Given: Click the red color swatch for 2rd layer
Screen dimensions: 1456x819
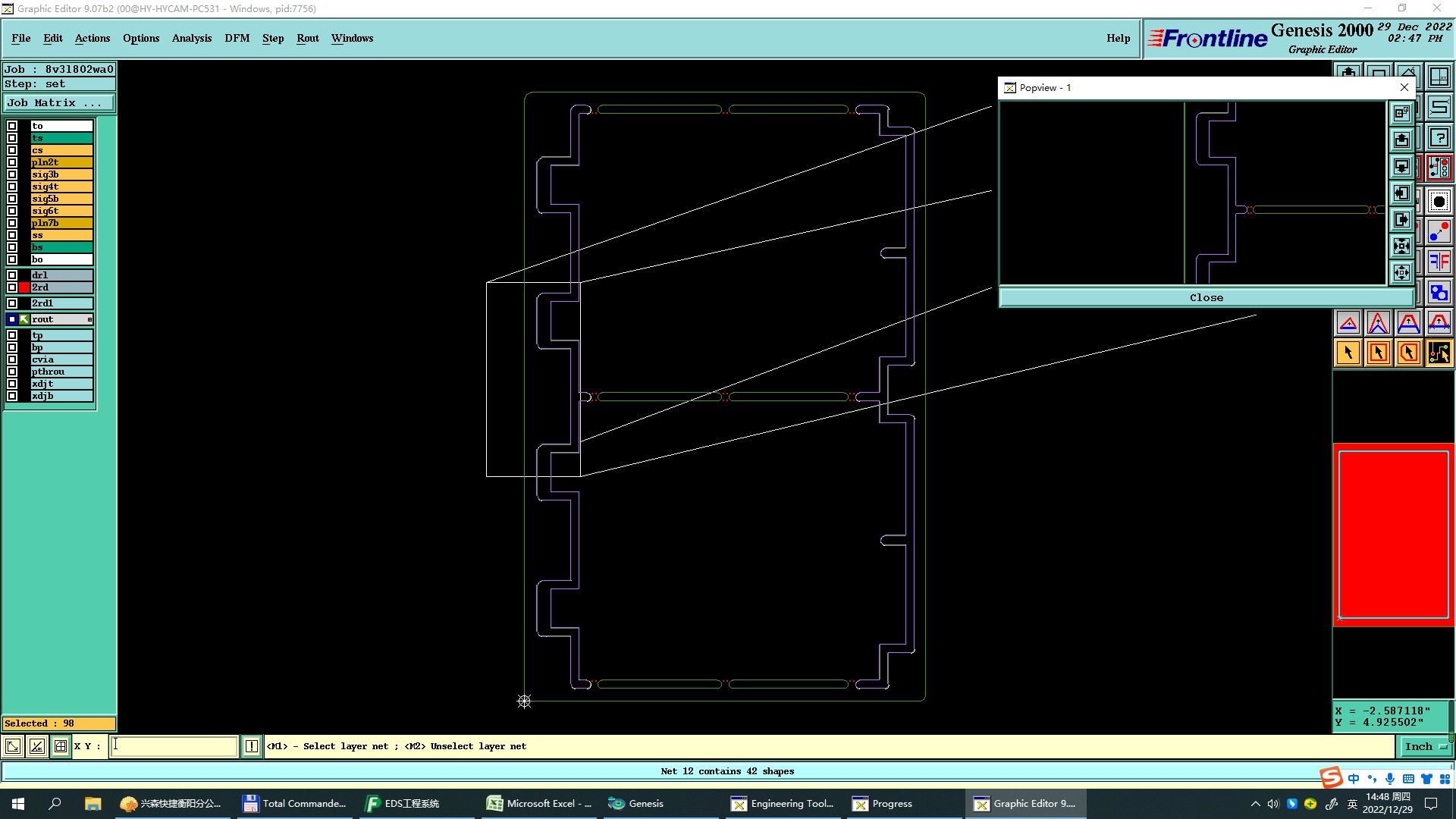Looking at the screenshot, I should (x=24, y=287).
